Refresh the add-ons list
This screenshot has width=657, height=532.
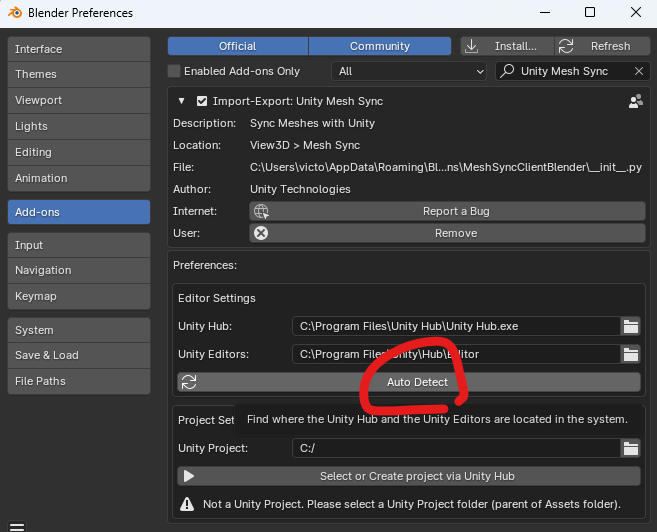click(x=603, y=46)
